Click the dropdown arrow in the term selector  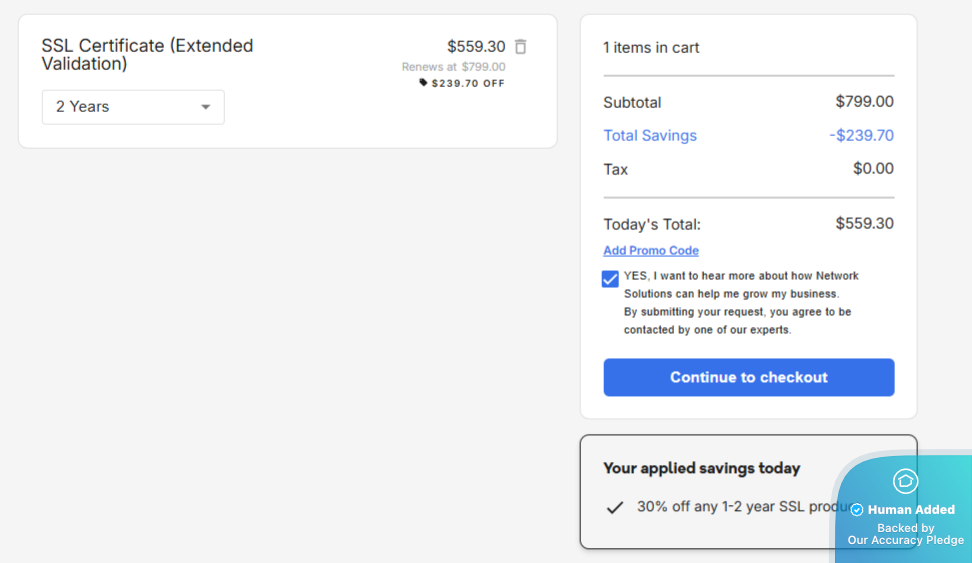click(205, 107)
